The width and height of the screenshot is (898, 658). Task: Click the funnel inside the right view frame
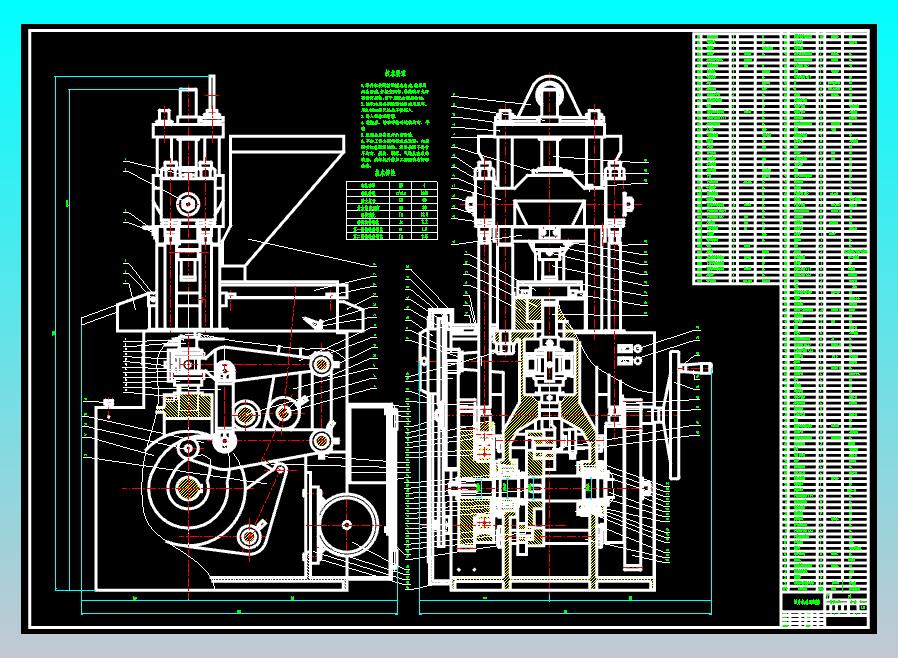pyautogui.click(x=549, y=214)
